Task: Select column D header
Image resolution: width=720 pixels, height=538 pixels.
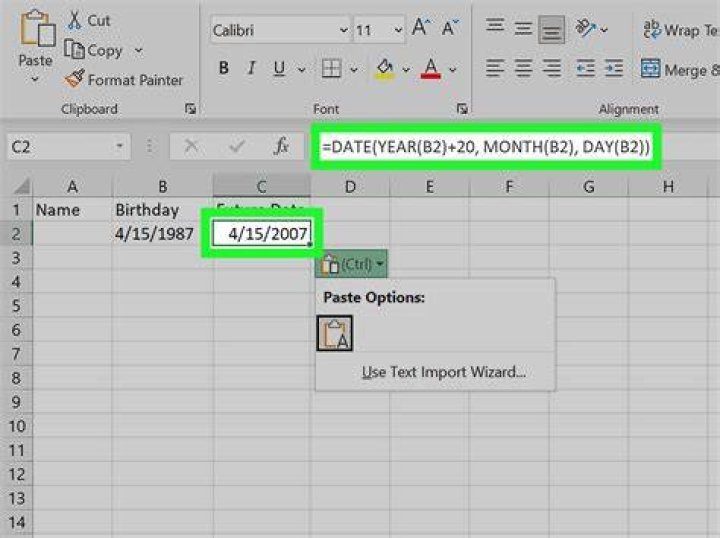Action: pos(350,187)
